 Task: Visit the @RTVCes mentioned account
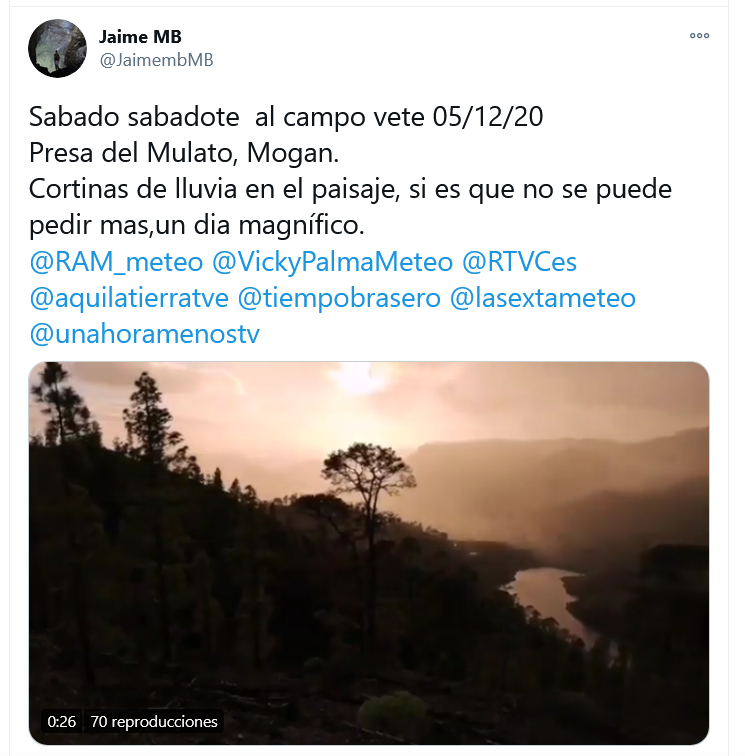(519, 262)
